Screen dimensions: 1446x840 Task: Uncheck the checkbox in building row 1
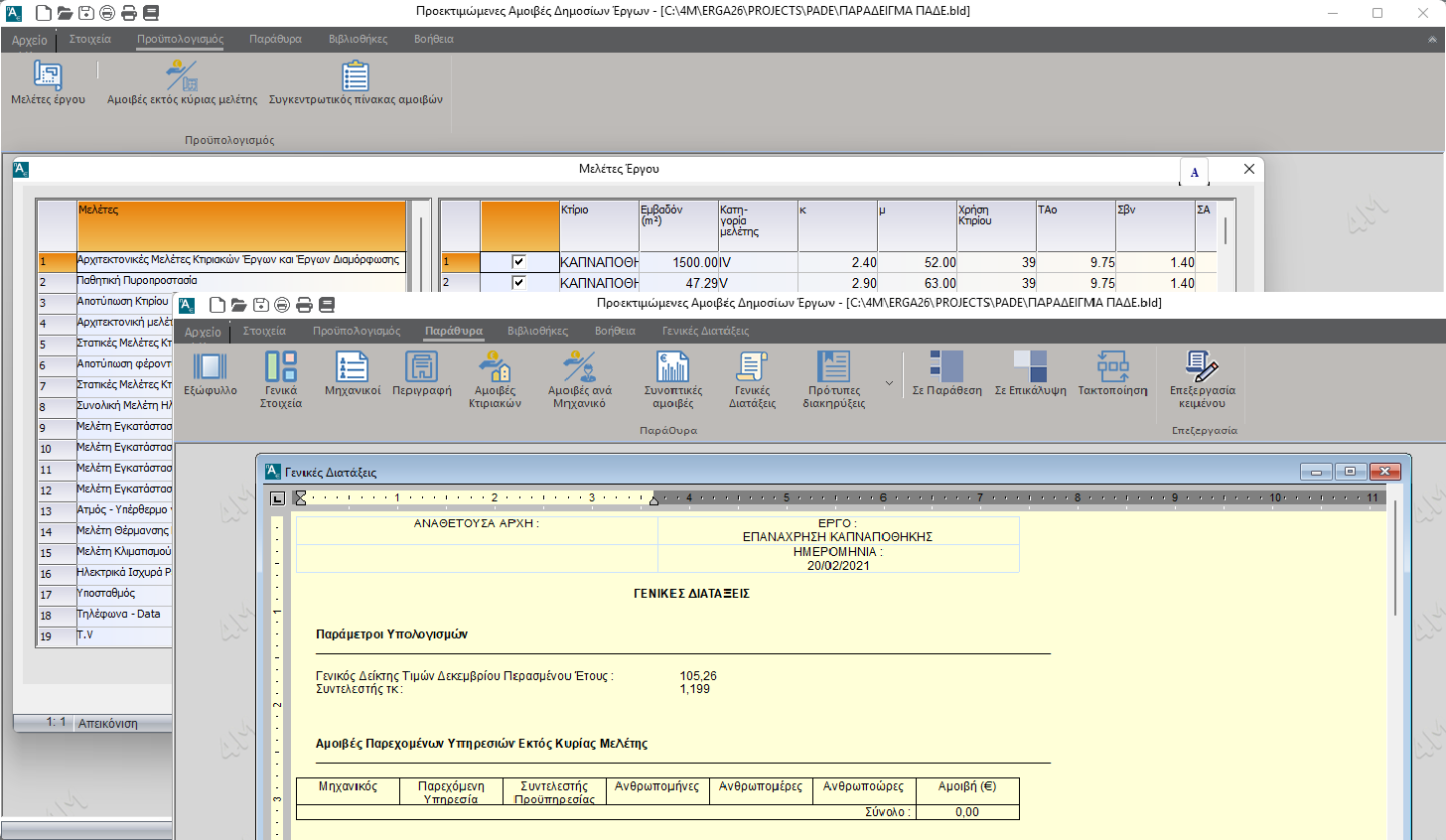[x=518, y=262]
